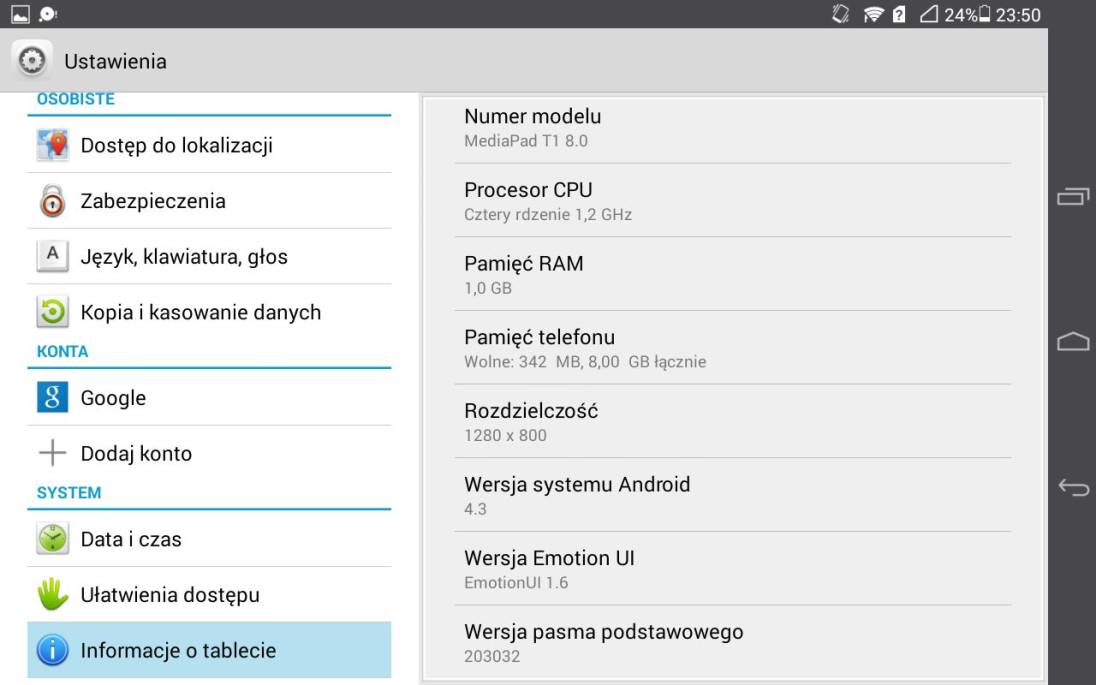Screen dimensions: 1096x685
Task: Tap the '203032' baseband value
Action: tap(492, 656)
